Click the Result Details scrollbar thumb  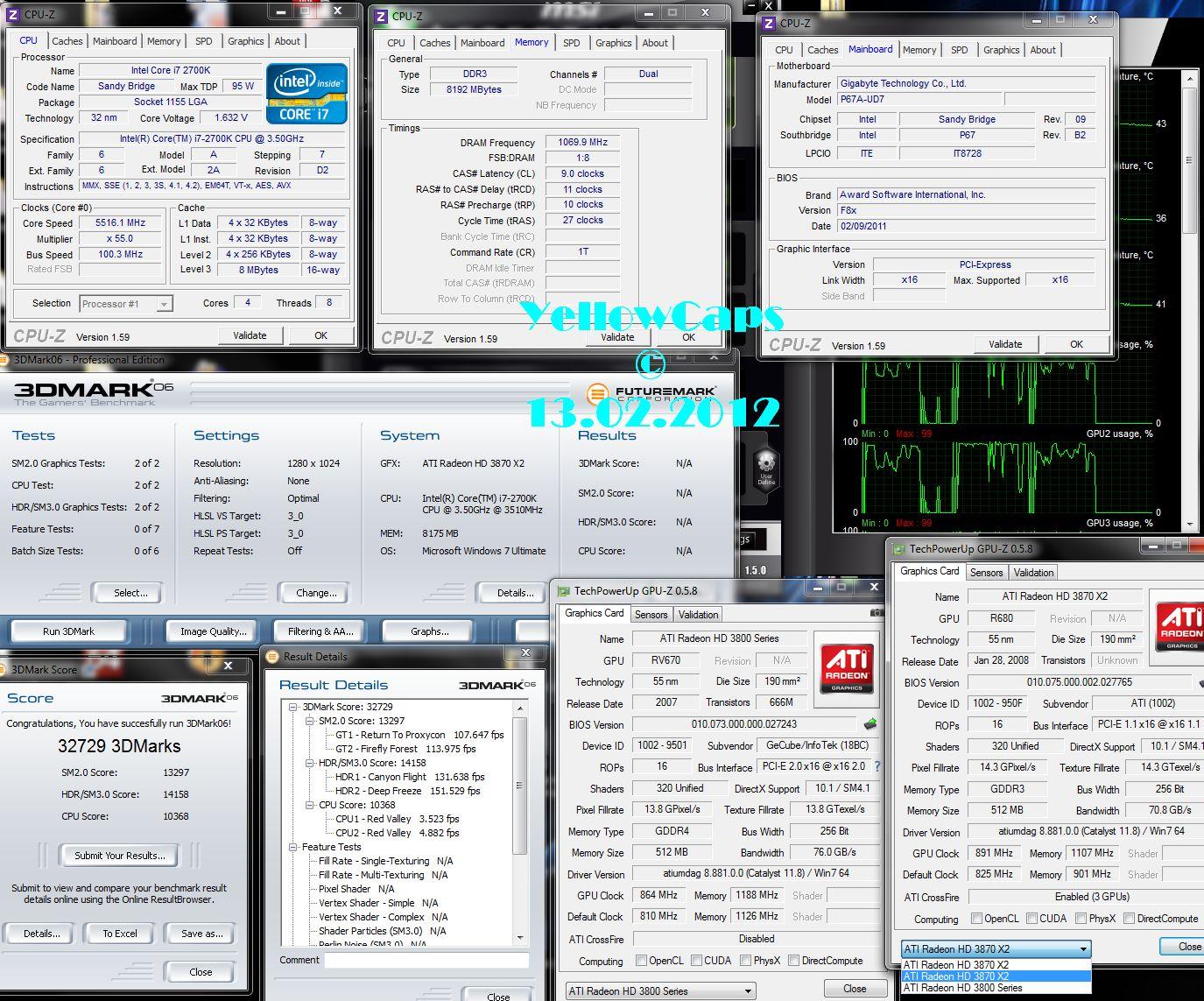click(519, 786)
